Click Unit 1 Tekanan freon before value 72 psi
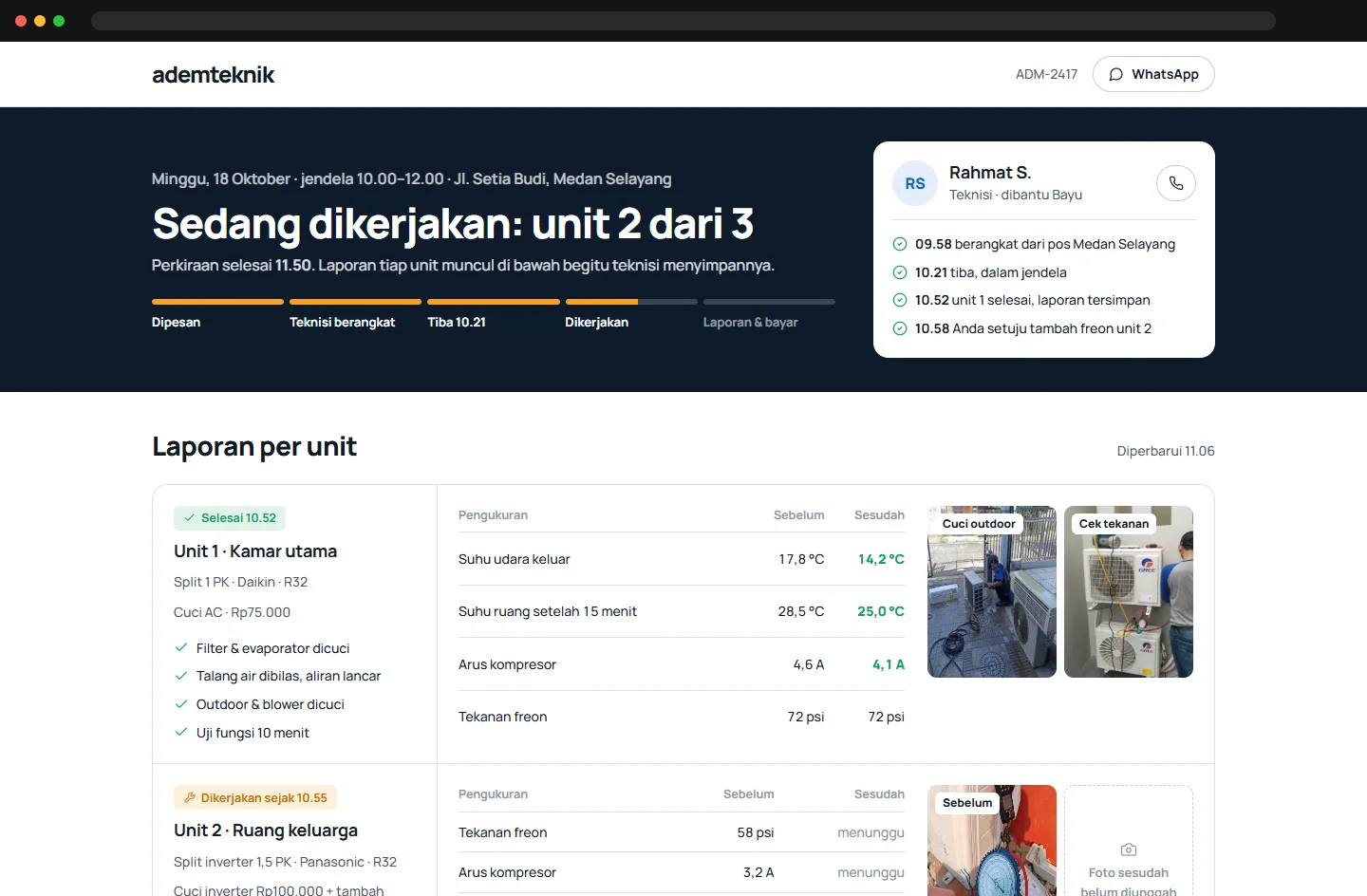 click(x=805, y=717)
